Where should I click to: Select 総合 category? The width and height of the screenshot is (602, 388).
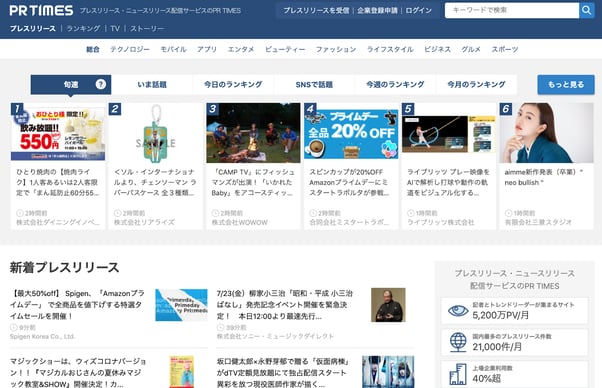pyautogui.click(x=93, y=49)
